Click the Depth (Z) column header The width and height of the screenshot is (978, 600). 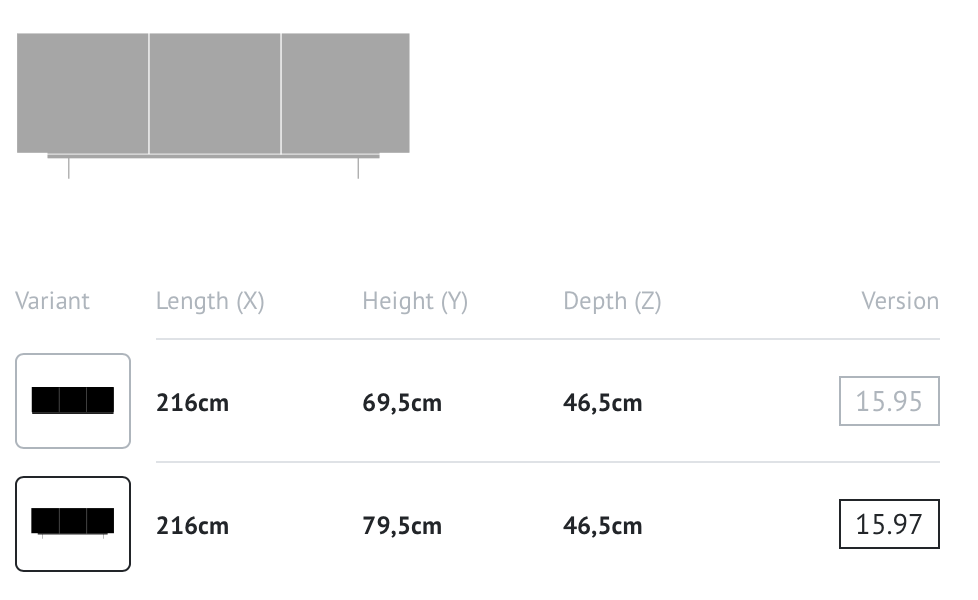click(x=612, y=301)
